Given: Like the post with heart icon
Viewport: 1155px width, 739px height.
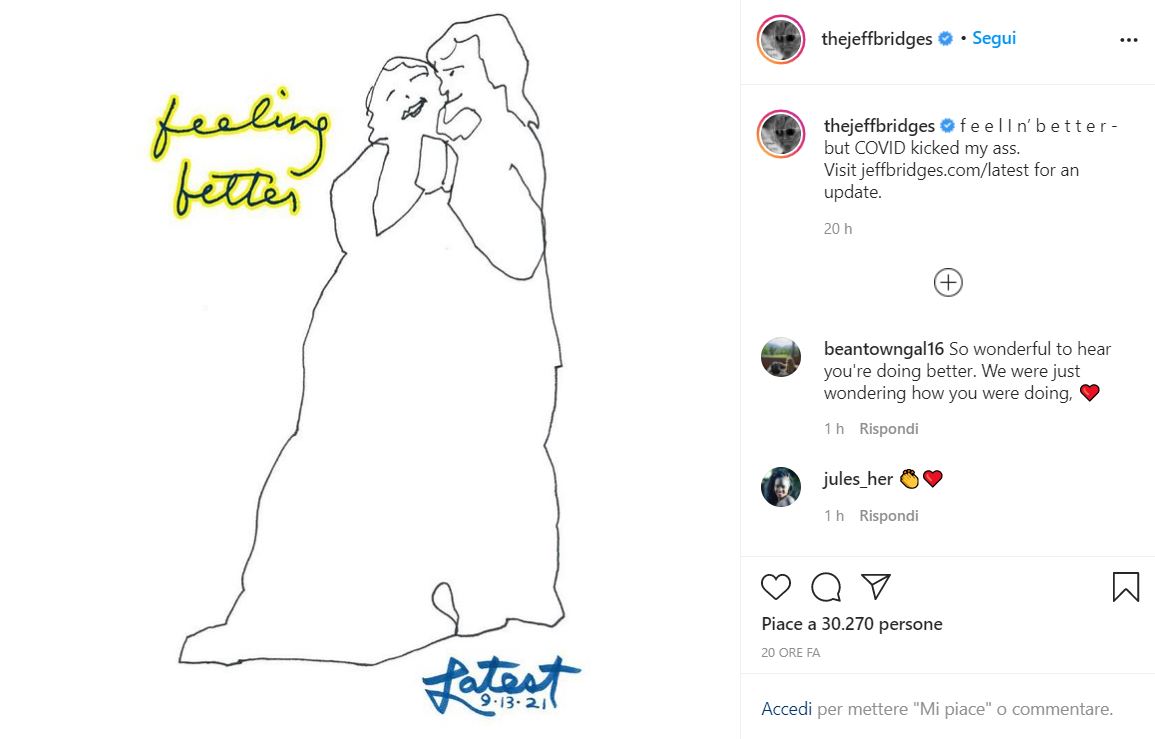Looking at the screenshot, I should click(776, 586).
